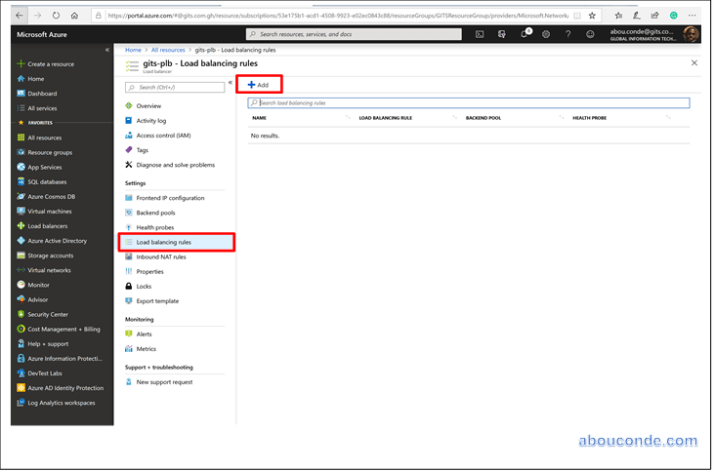Select Health probes in the Settings menu
The image size is (714, 471).
155,227
